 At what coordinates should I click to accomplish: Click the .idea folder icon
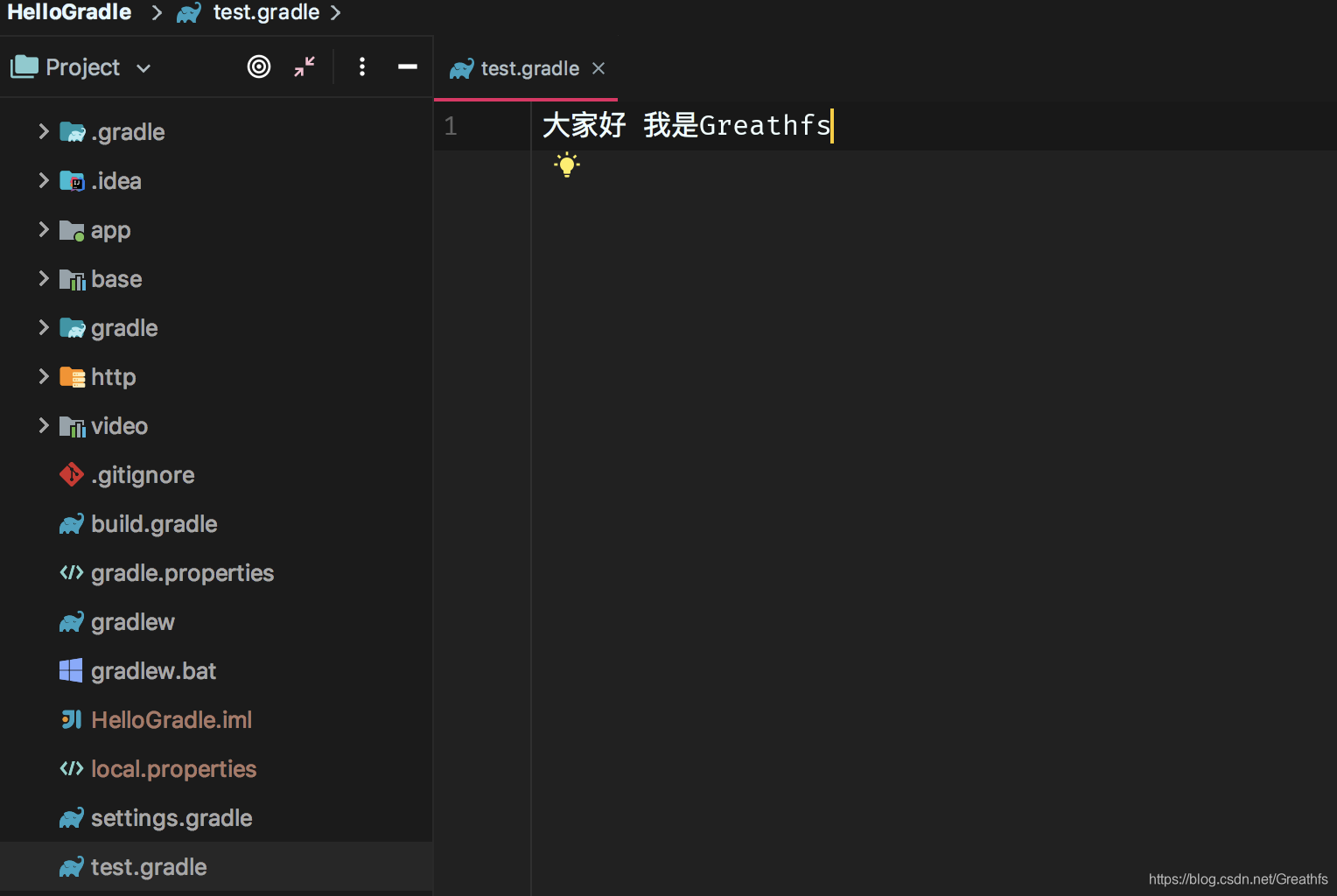73,181
